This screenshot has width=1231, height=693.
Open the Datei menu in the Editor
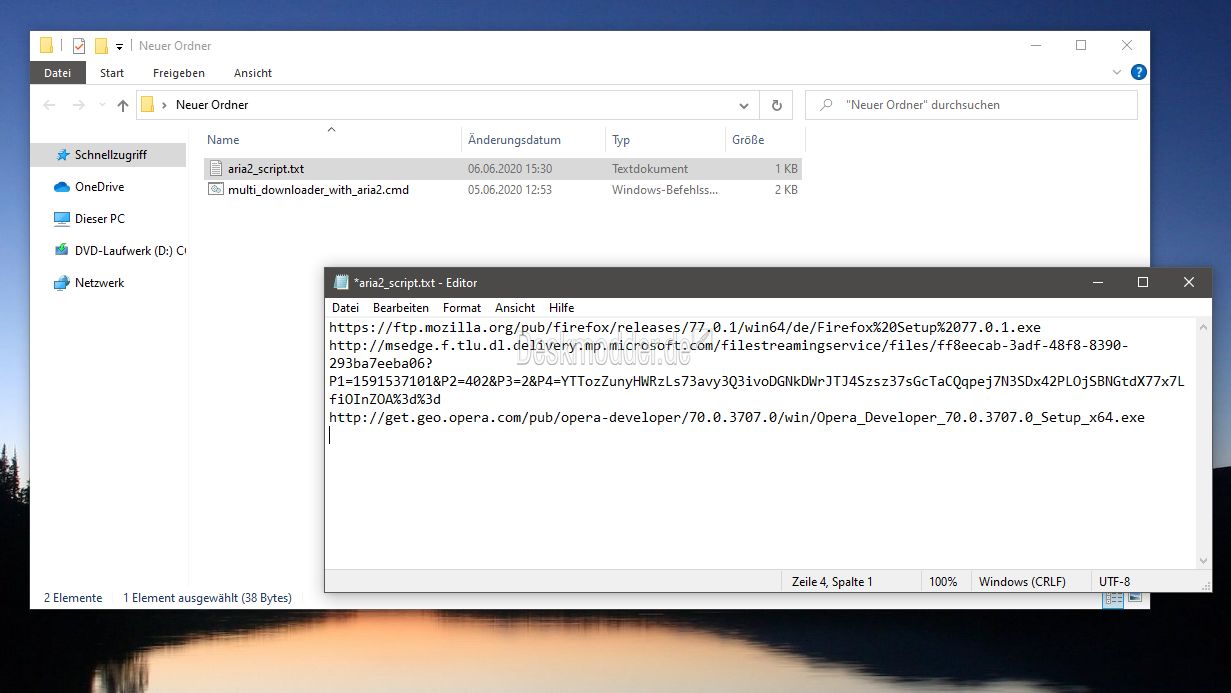coord(345,308)
